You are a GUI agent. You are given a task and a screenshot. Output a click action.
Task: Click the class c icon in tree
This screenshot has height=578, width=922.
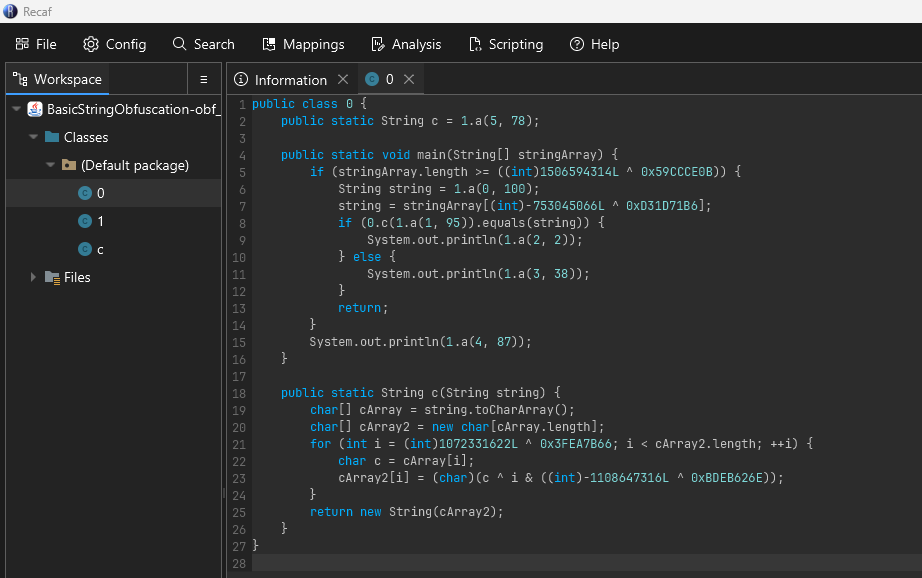[x=85, y=249]
